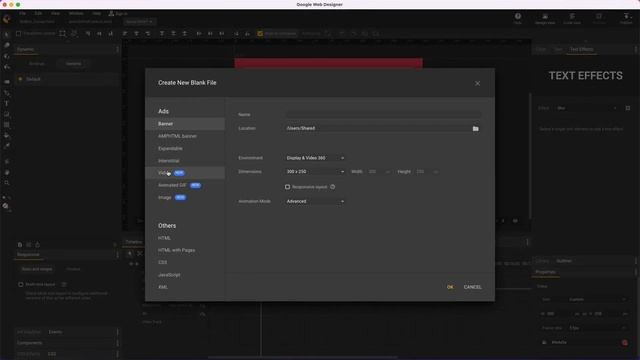This screenshot has width=640, height=360.
Task: Click the Google Web Designer logo icon
Action: pyautogui.click(x=7, y=18)
